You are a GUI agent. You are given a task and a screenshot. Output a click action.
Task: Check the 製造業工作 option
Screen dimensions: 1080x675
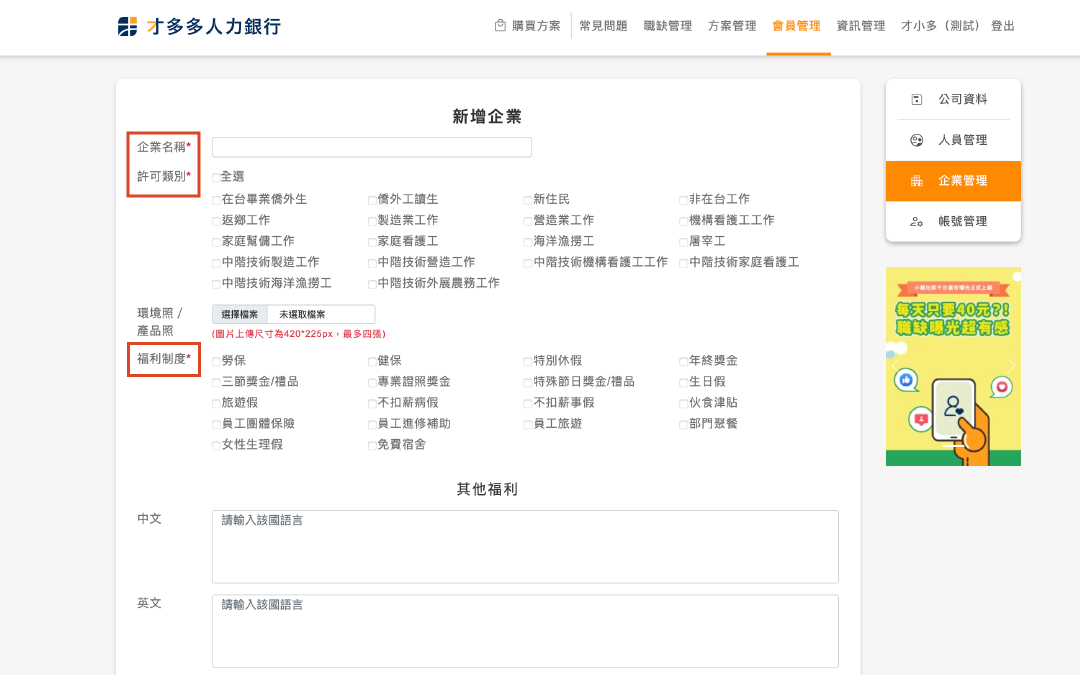(372, 221)
